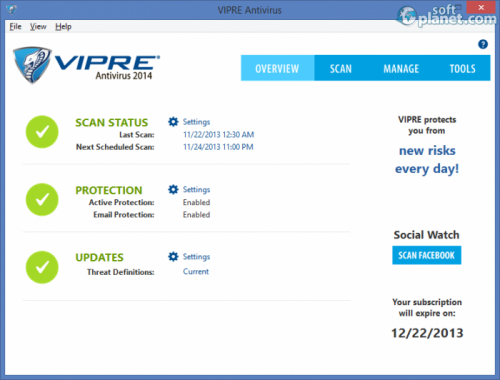Open the Help menu
The width and height of the screenshot is (500, 380).
(63, 26)
